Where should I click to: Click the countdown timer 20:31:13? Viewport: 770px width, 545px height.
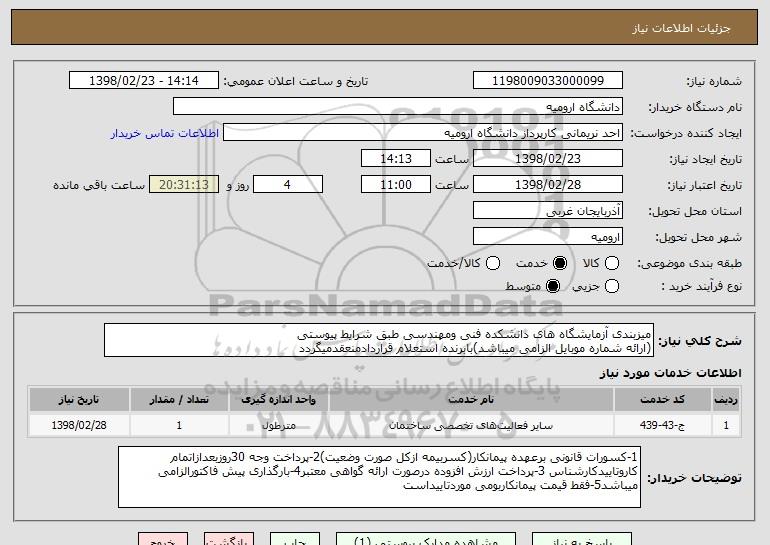click(x=184, y=185)
